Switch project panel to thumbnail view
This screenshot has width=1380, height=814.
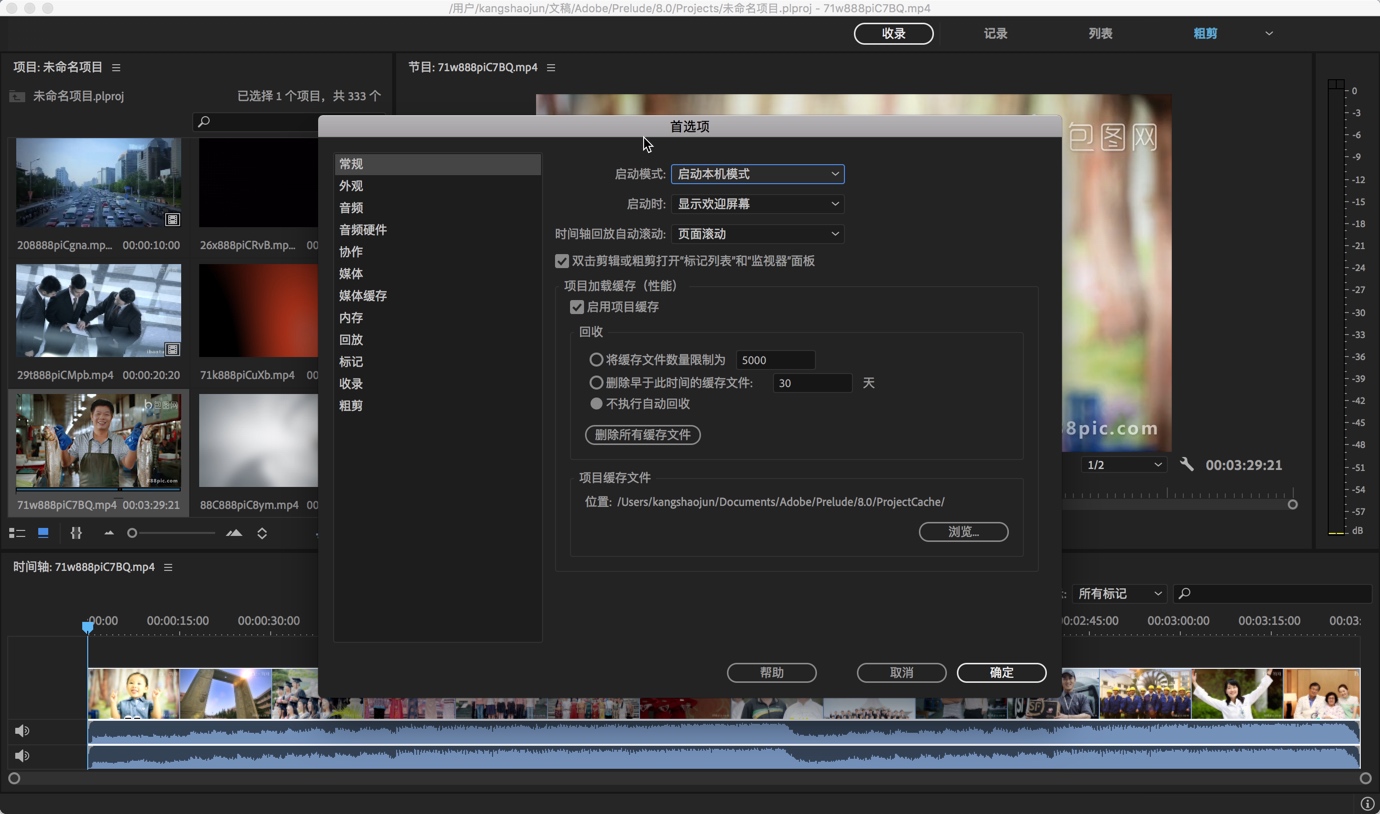point(42,533)
